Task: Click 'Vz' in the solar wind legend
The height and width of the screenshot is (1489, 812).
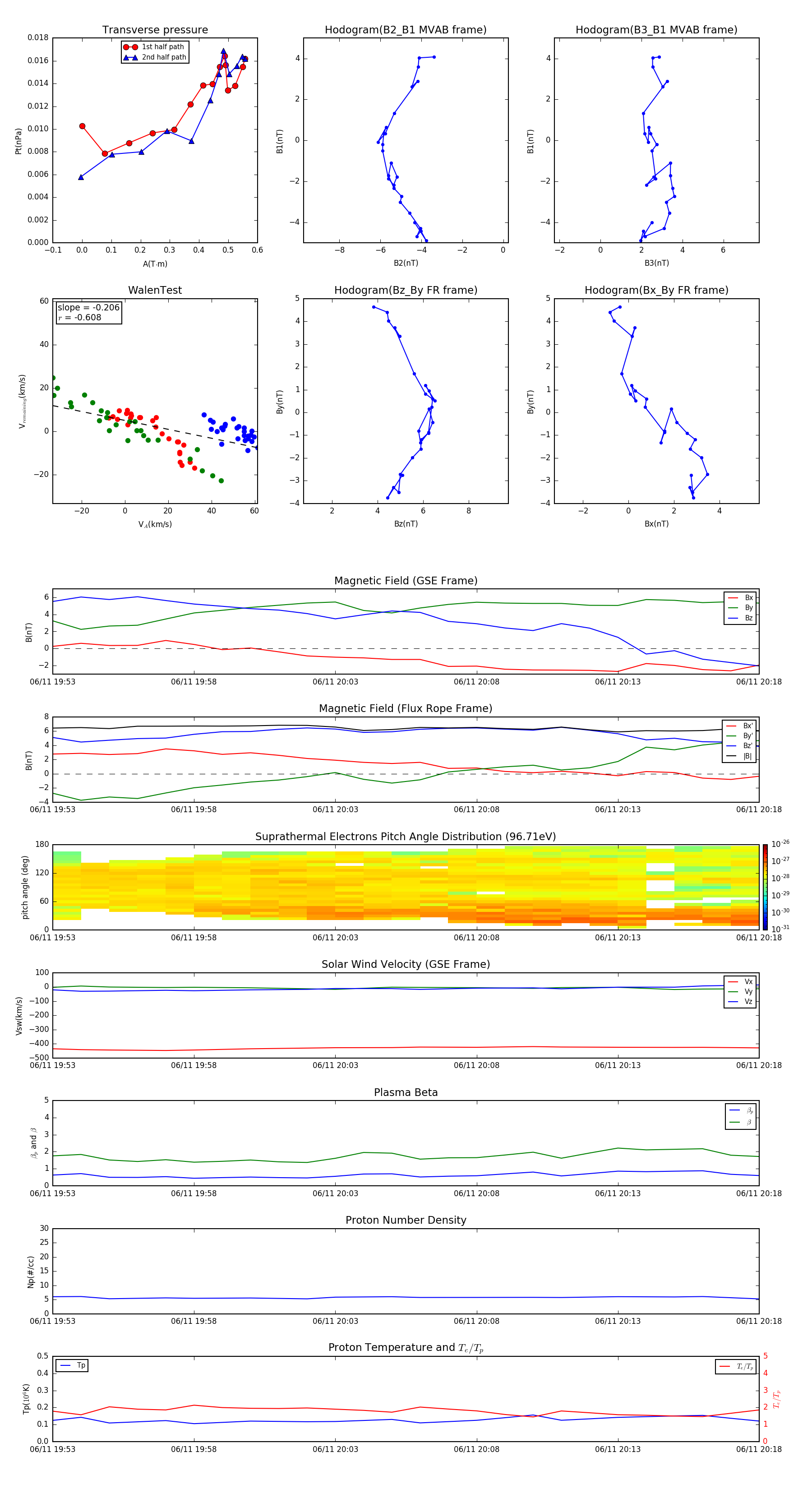Action: point(748,1002)
